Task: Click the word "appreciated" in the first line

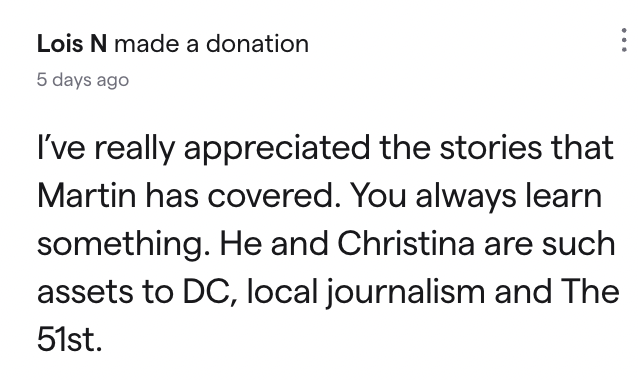Action: click(277, 149)
